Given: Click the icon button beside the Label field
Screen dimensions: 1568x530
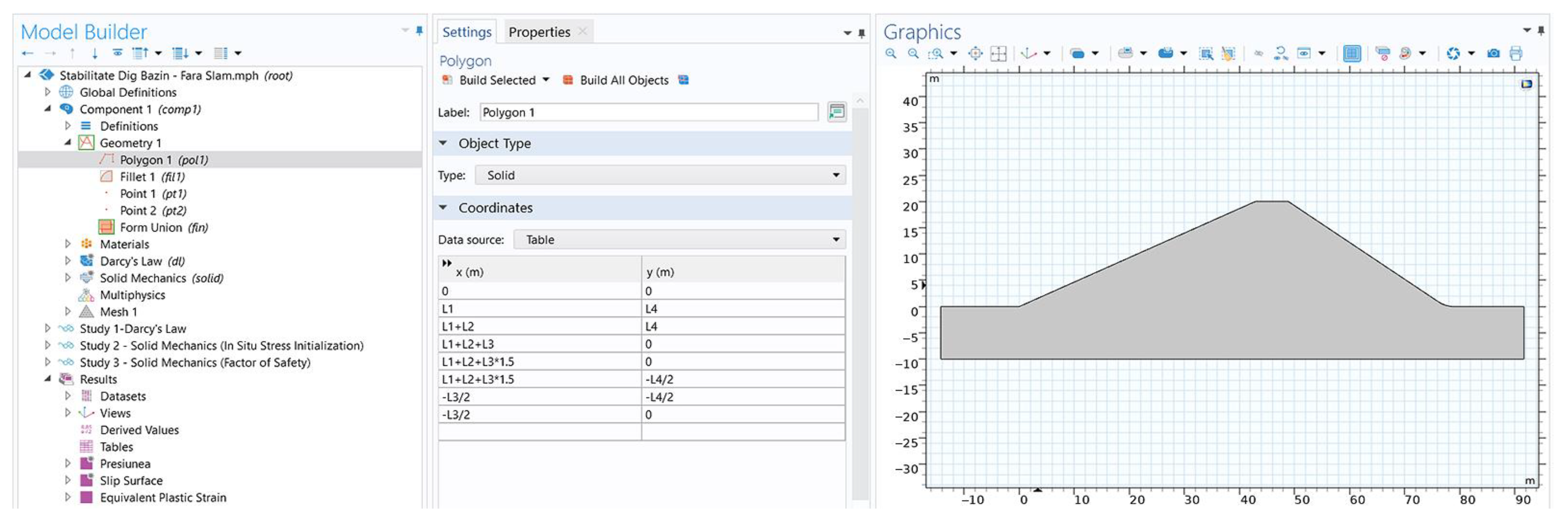Looking at the screenshot, I should pos(837,112).
